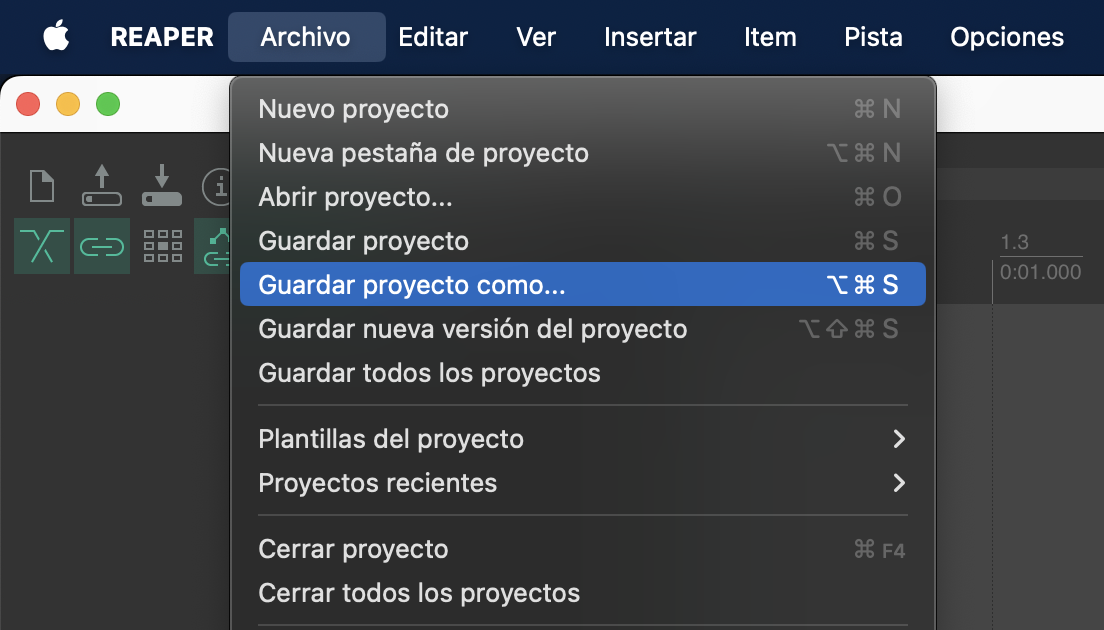1104x630 pixels.
Task: Toggle item grouping link button
Action: (x=102, y=246)
